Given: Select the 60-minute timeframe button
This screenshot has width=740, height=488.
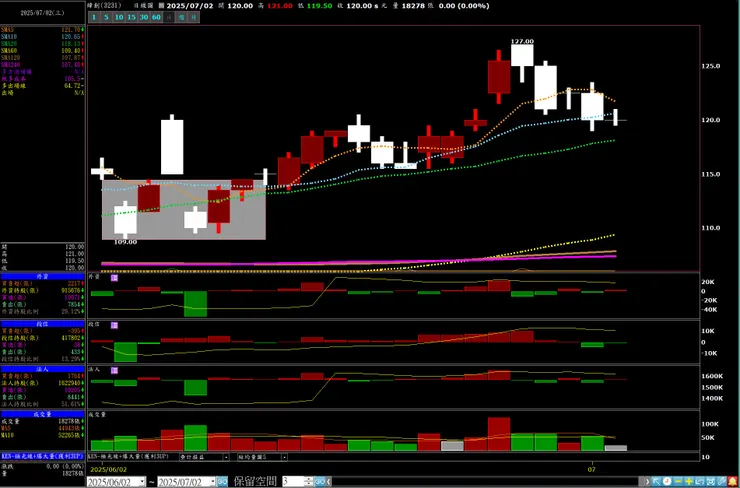Looking at the screenshot, I should click(156, 17).
